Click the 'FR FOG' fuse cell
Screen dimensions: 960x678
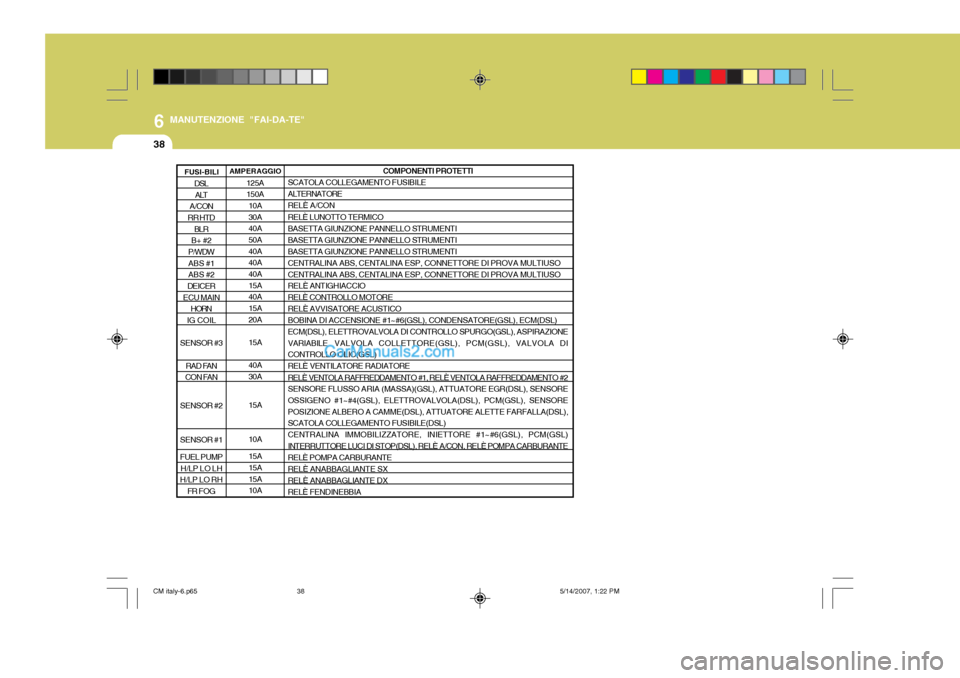201,491
